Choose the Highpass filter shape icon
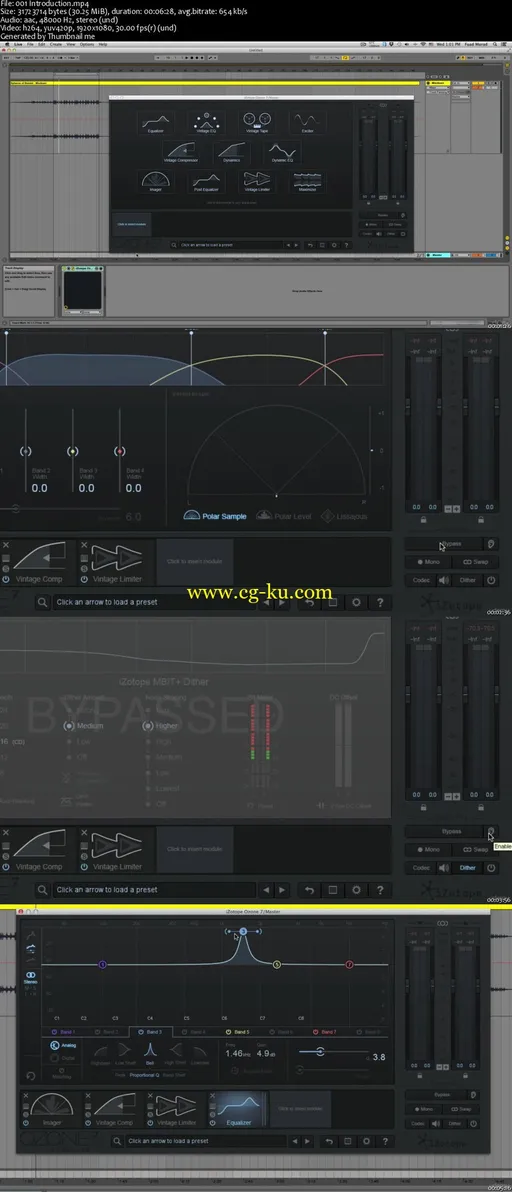Screen dimensions: 512x1192 tap(100, 1054)
